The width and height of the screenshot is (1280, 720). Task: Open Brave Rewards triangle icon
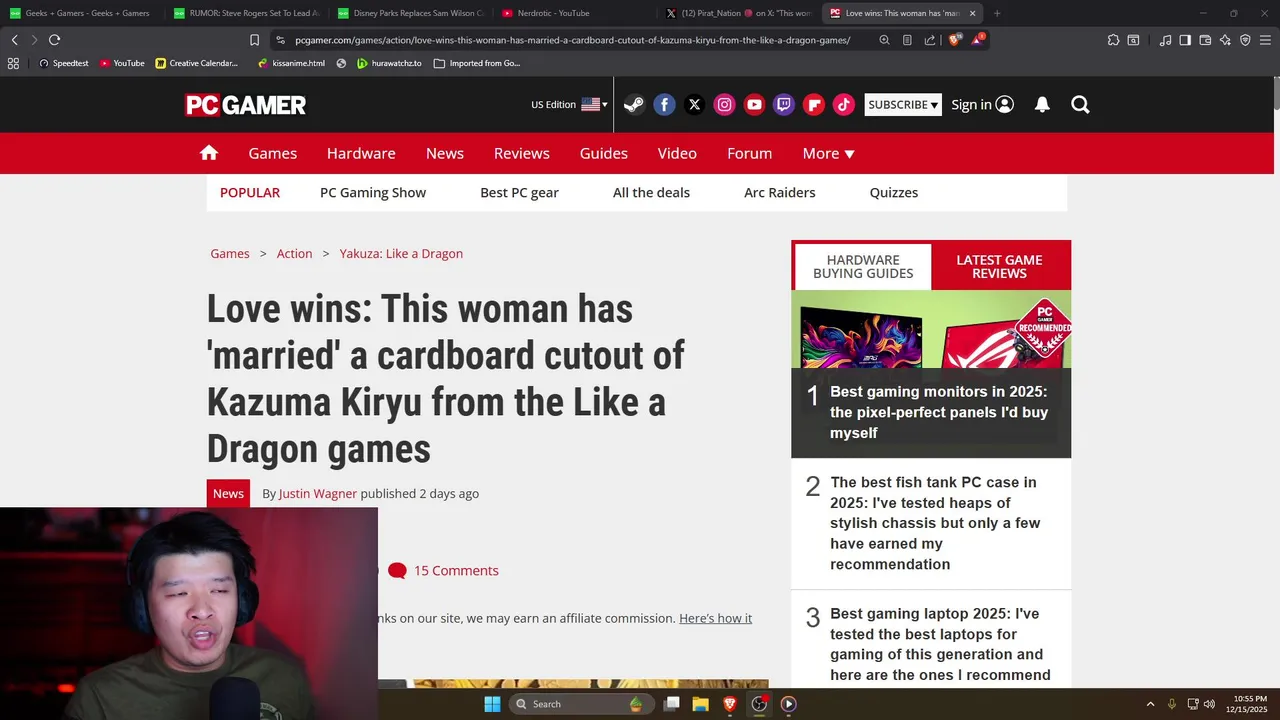point(978,40)
